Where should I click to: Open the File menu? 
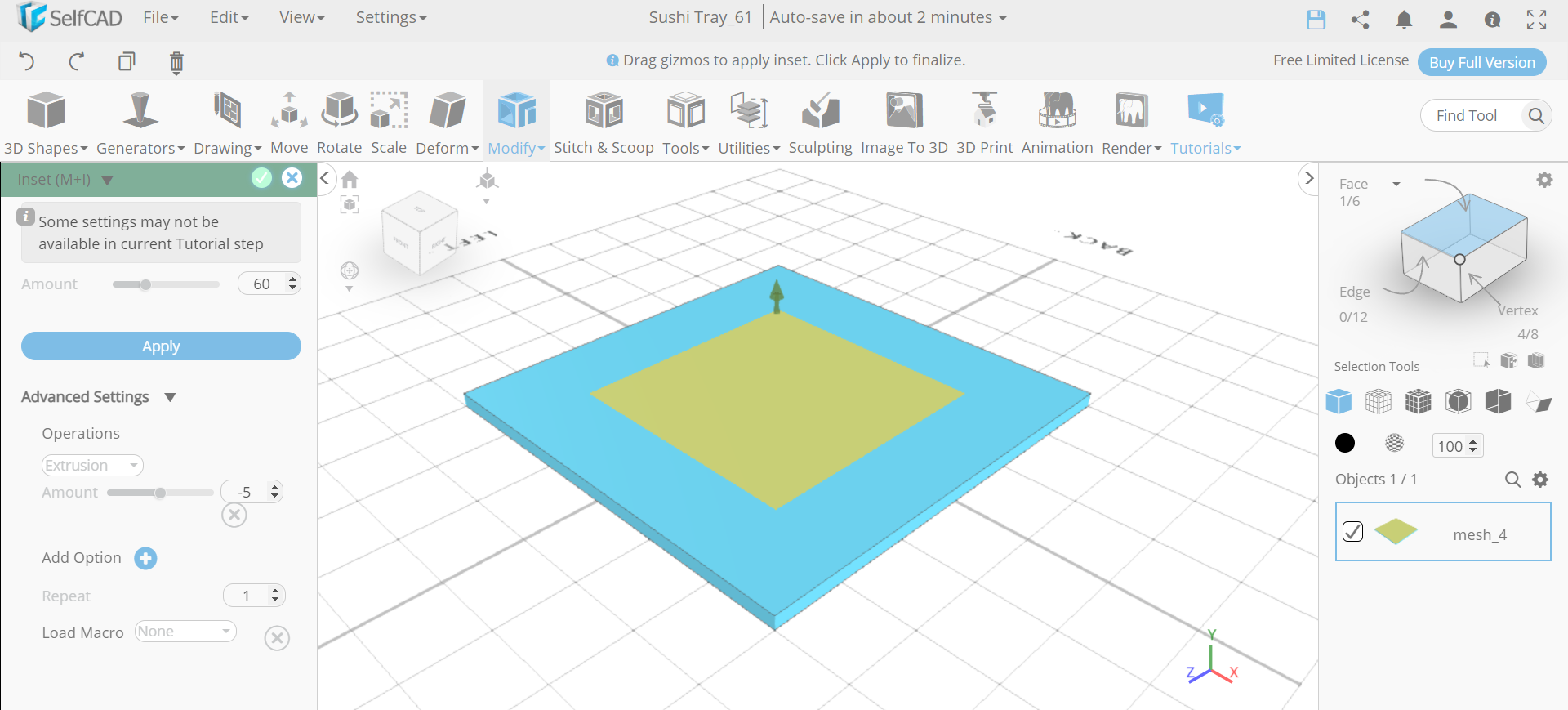[161, 17]
